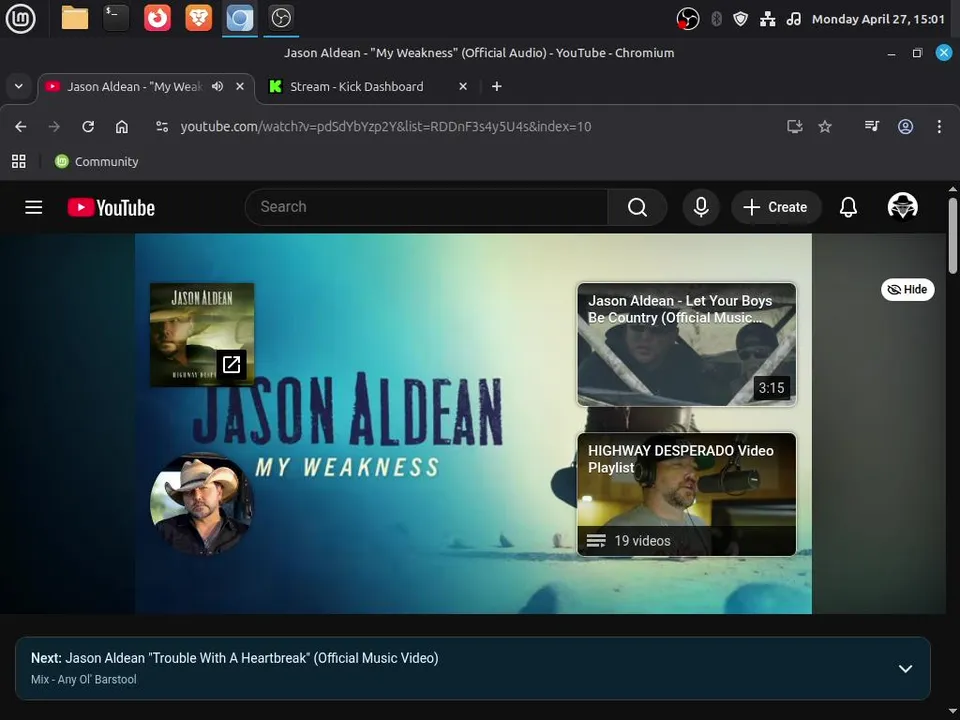The height and width of the screenshot is (720, 960).
Task: Go to the browser home page
Action: click(x=122, y=127)
